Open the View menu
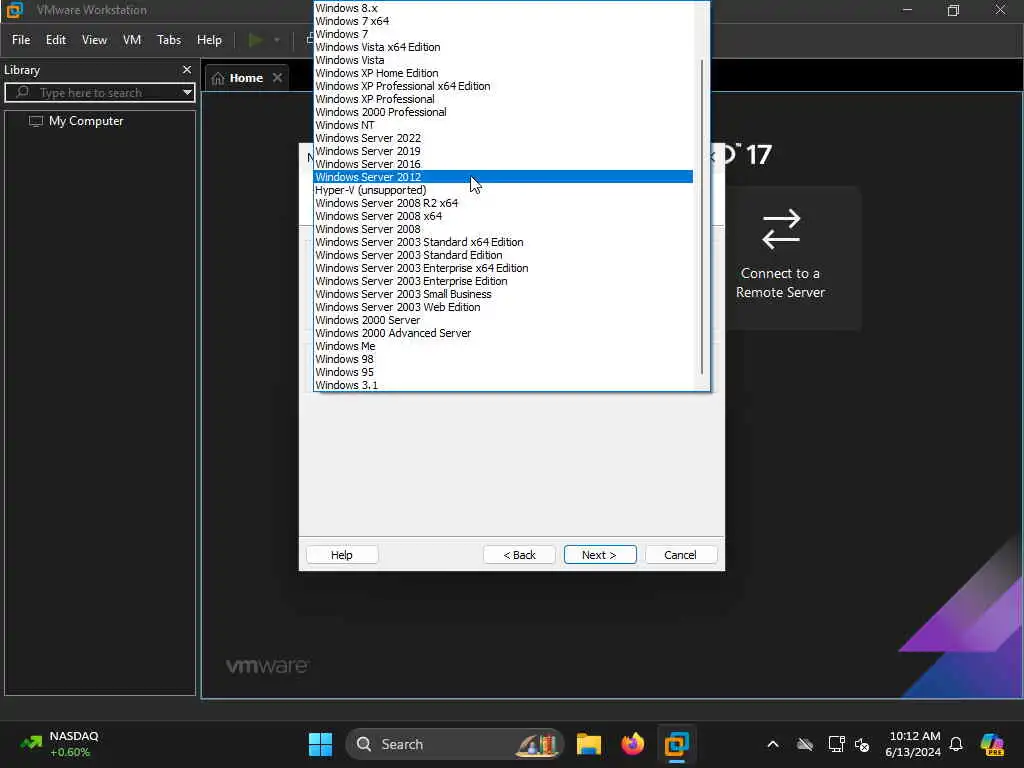Viewport: 1024px width, 768px height. [x=94, y=40]
